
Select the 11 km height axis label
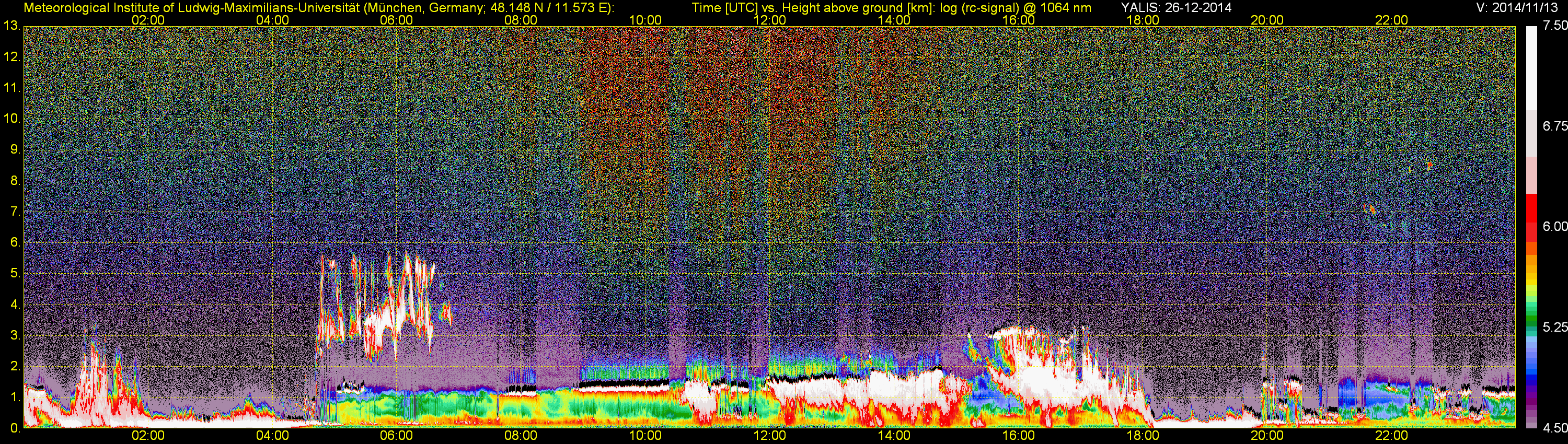(11, 88)
